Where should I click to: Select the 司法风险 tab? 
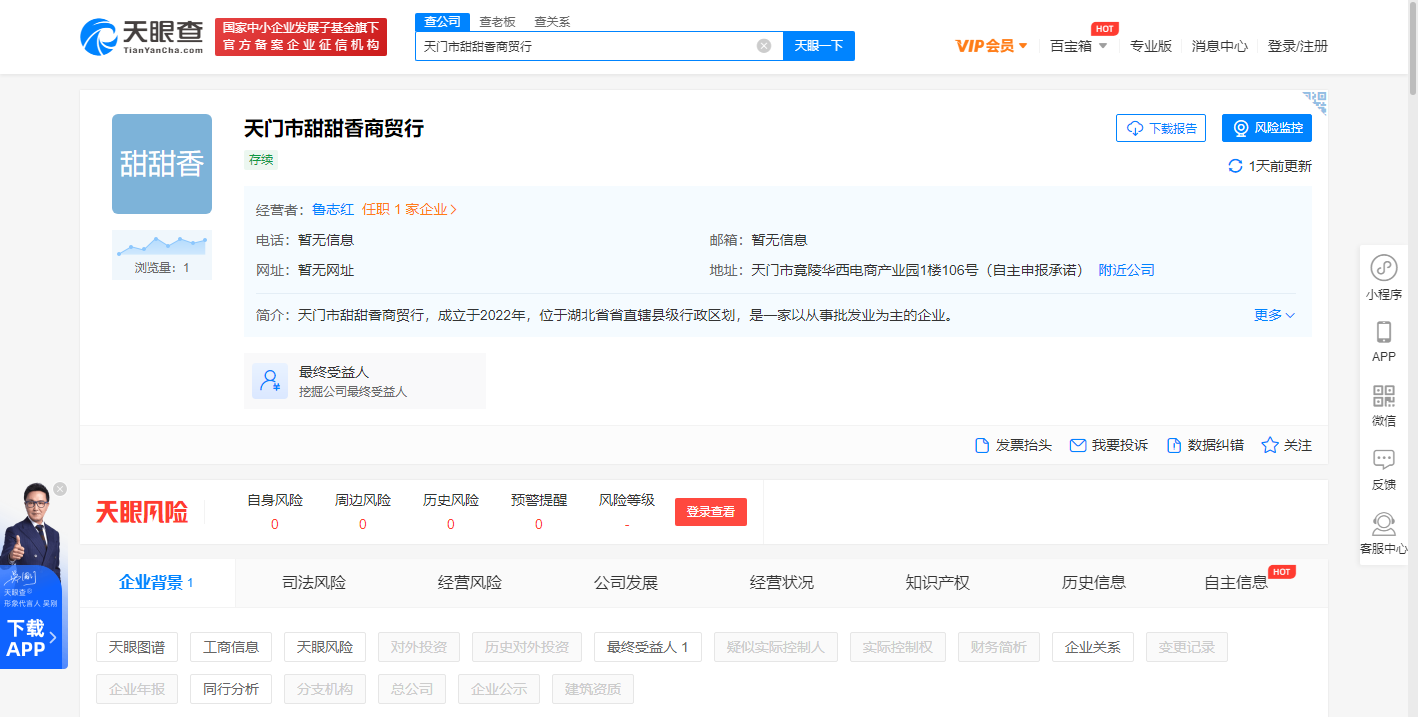[x=314, y=582]
